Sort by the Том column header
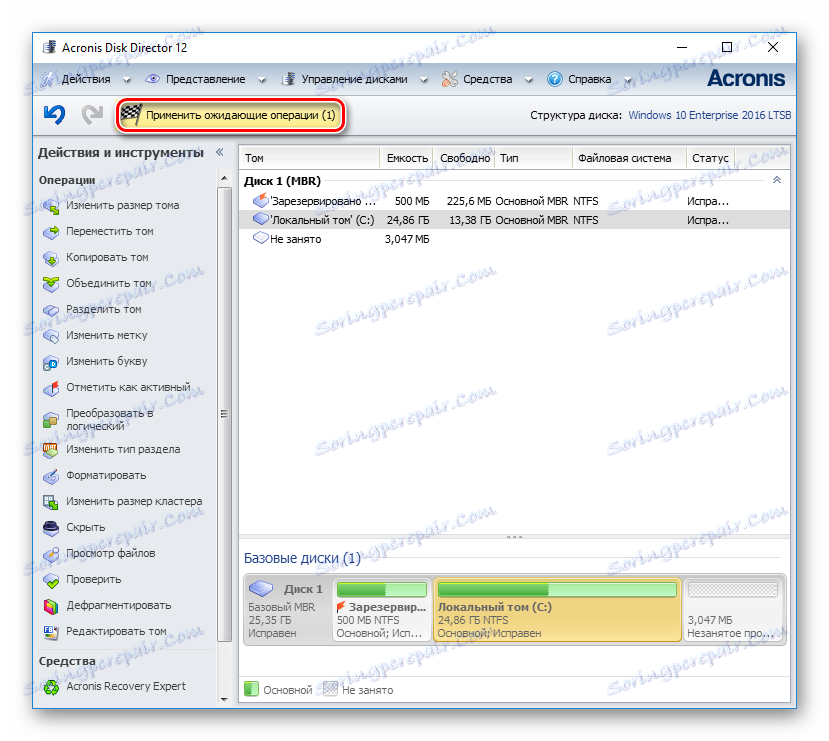Image resolution: width=829 pixels, height=741 pixels. [x=309, y=158]
